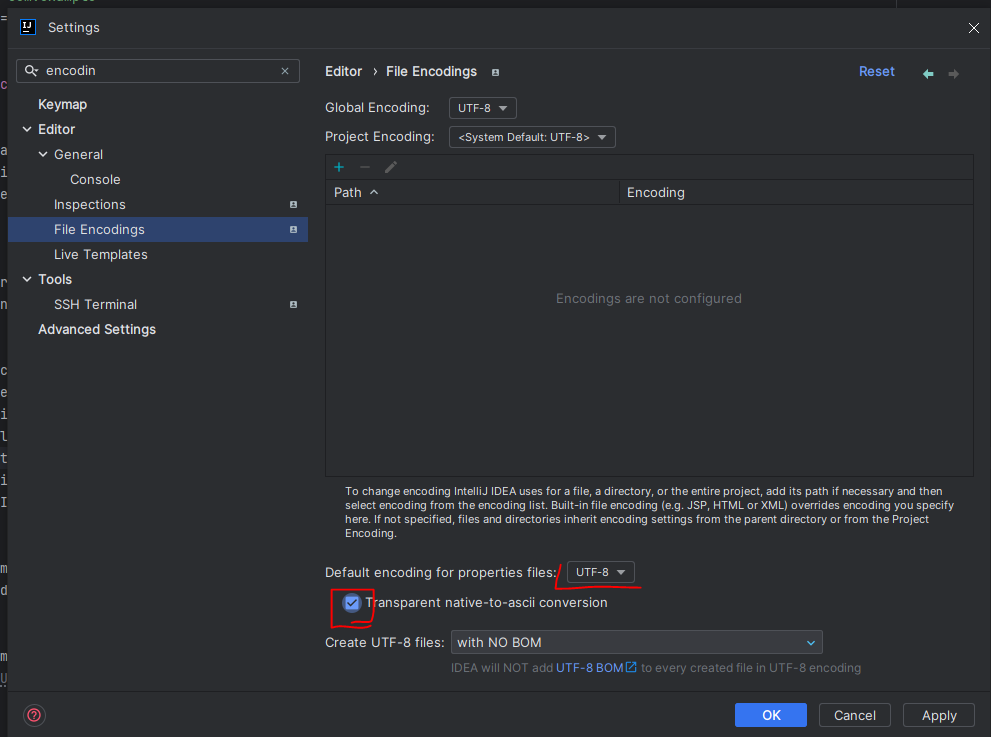Click the search magnifier icon in settings search

tap(31, 71)
